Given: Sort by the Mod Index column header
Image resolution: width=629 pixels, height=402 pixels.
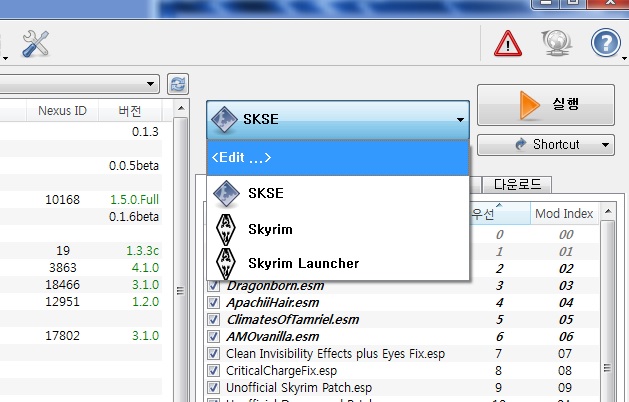Looking at the screenshot, I should (564, 214).
